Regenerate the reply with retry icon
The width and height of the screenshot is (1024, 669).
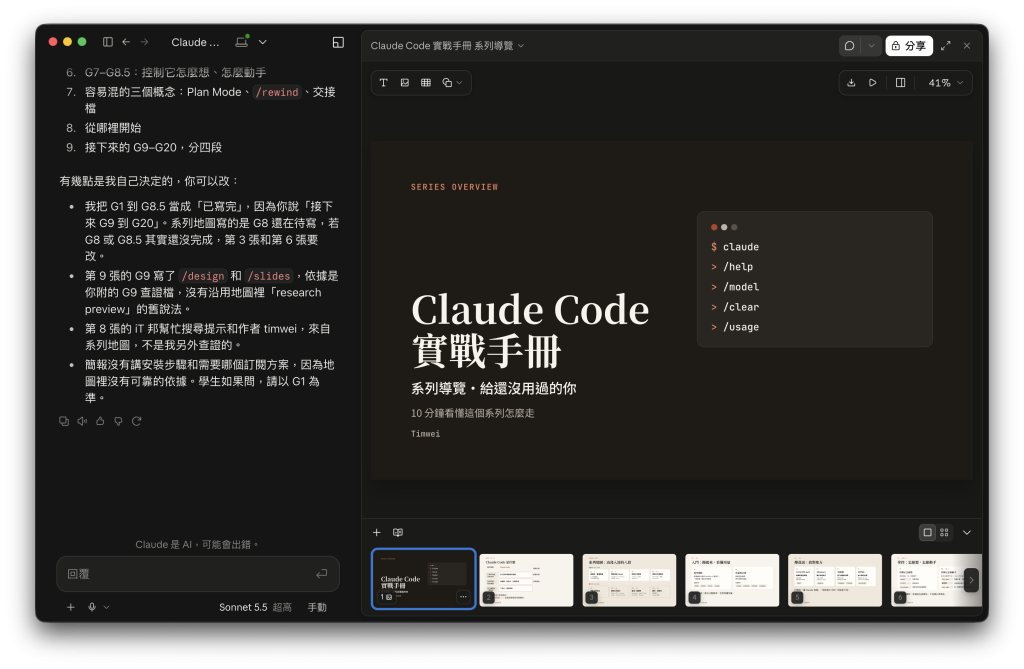coord(136,421)
